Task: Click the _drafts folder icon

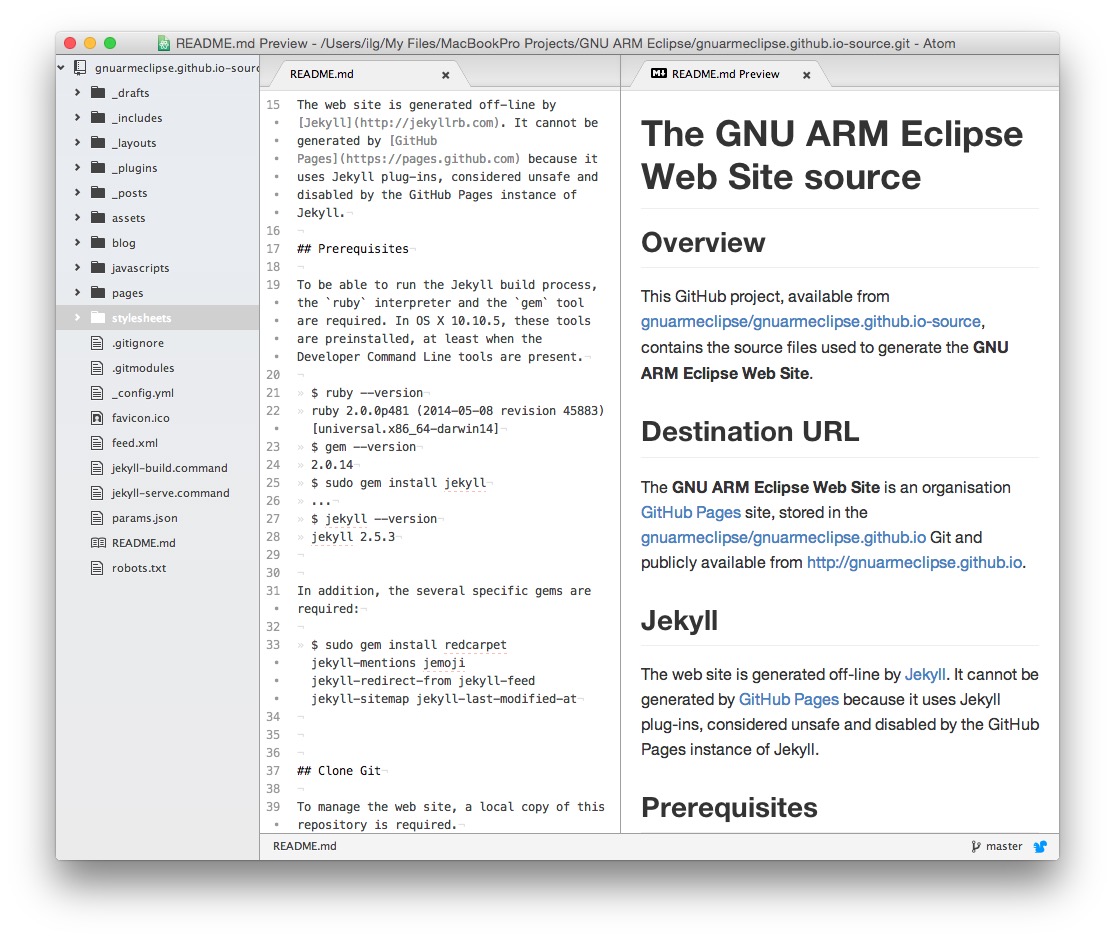Action: click(x=98, y=92)
